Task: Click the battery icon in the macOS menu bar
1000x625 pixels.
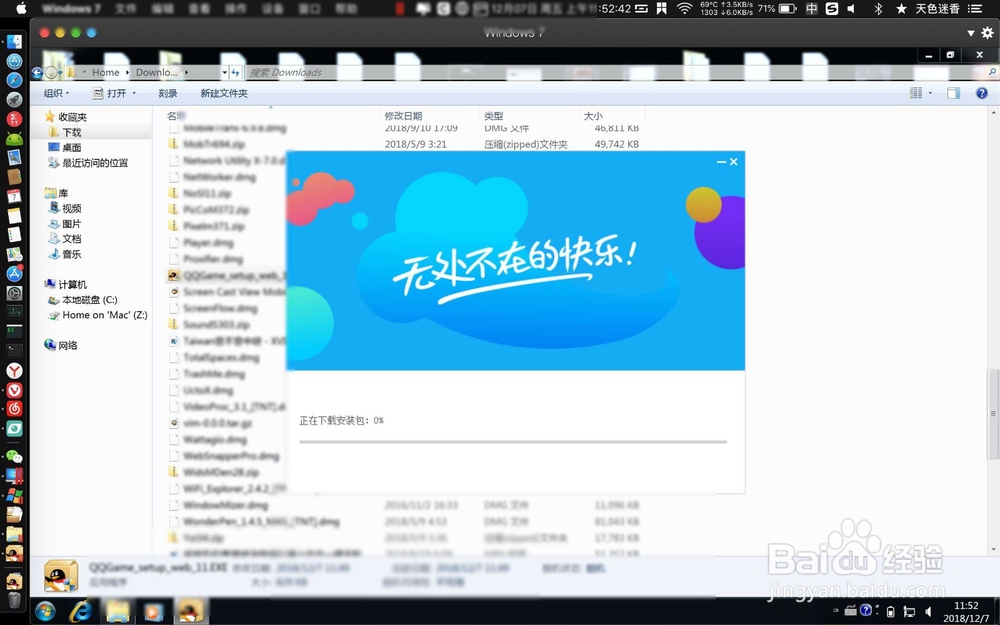Action: (x=788, y=8)
